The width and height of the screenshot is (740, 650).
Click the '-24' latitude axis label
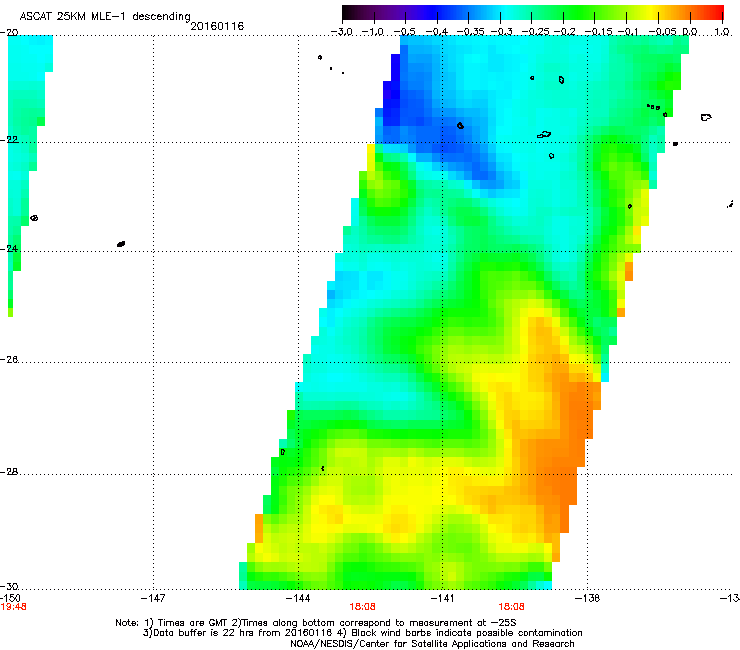pyautogui.click(x=9, y=249)
